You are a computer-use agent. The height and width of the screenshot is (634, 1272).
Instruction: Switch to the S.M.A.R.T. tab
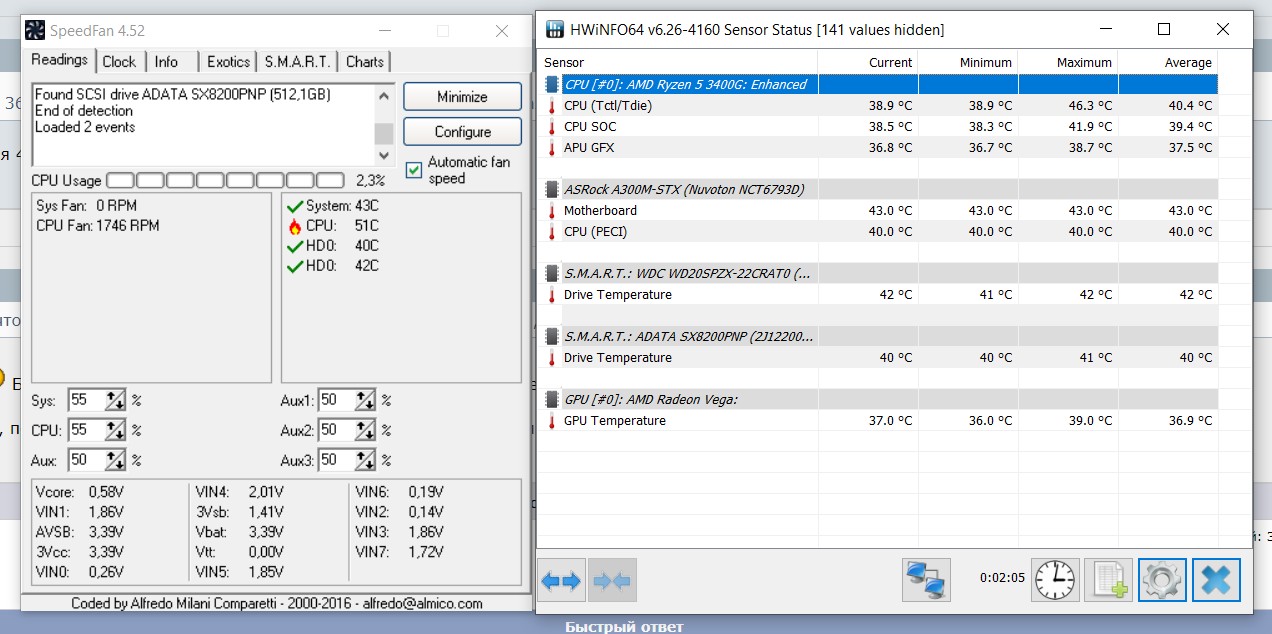pyautogui.click(x=297, y=62)
